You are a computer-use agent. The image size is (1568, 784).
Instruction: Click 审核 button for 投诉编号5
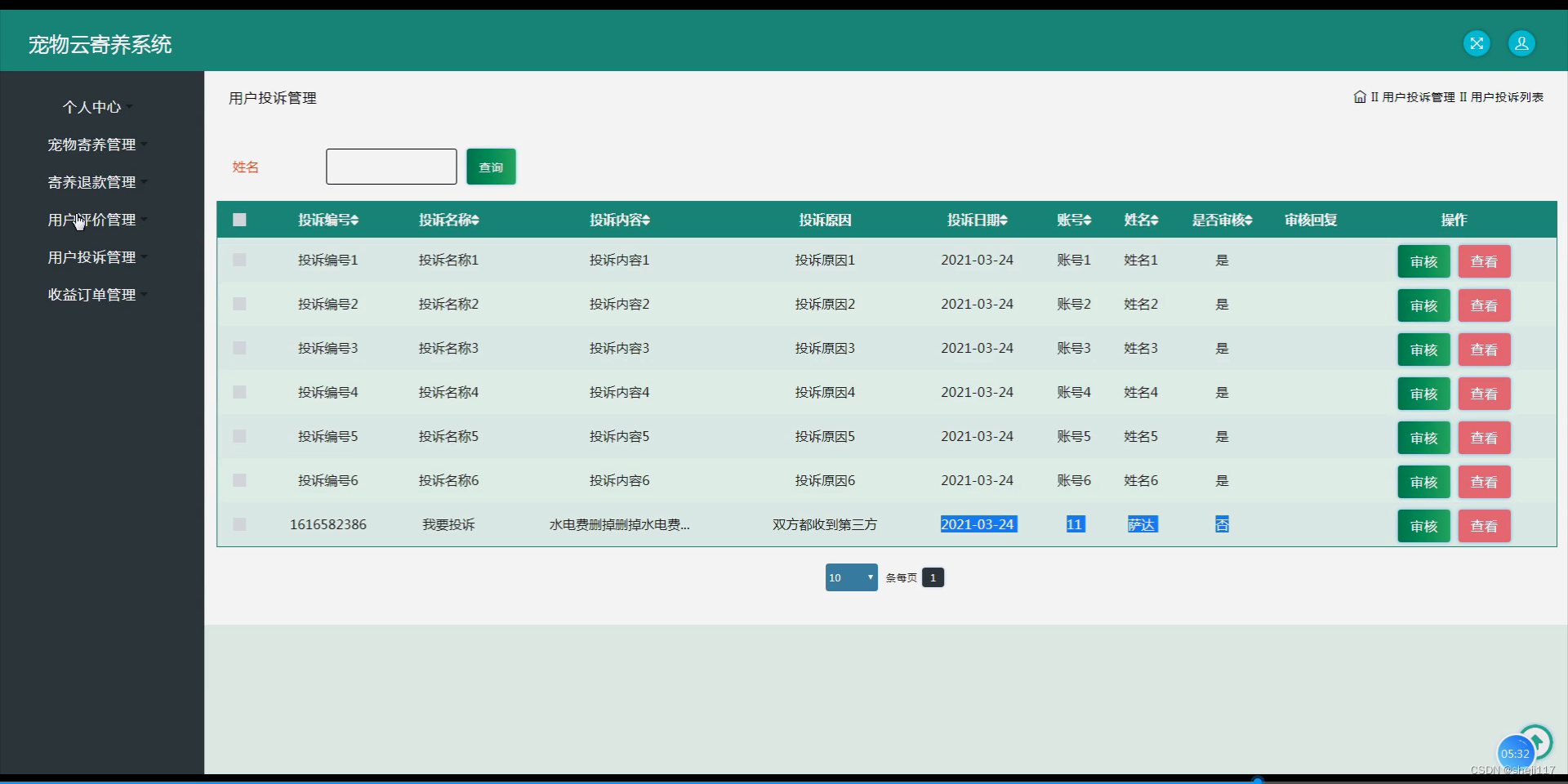(1423, 438)
